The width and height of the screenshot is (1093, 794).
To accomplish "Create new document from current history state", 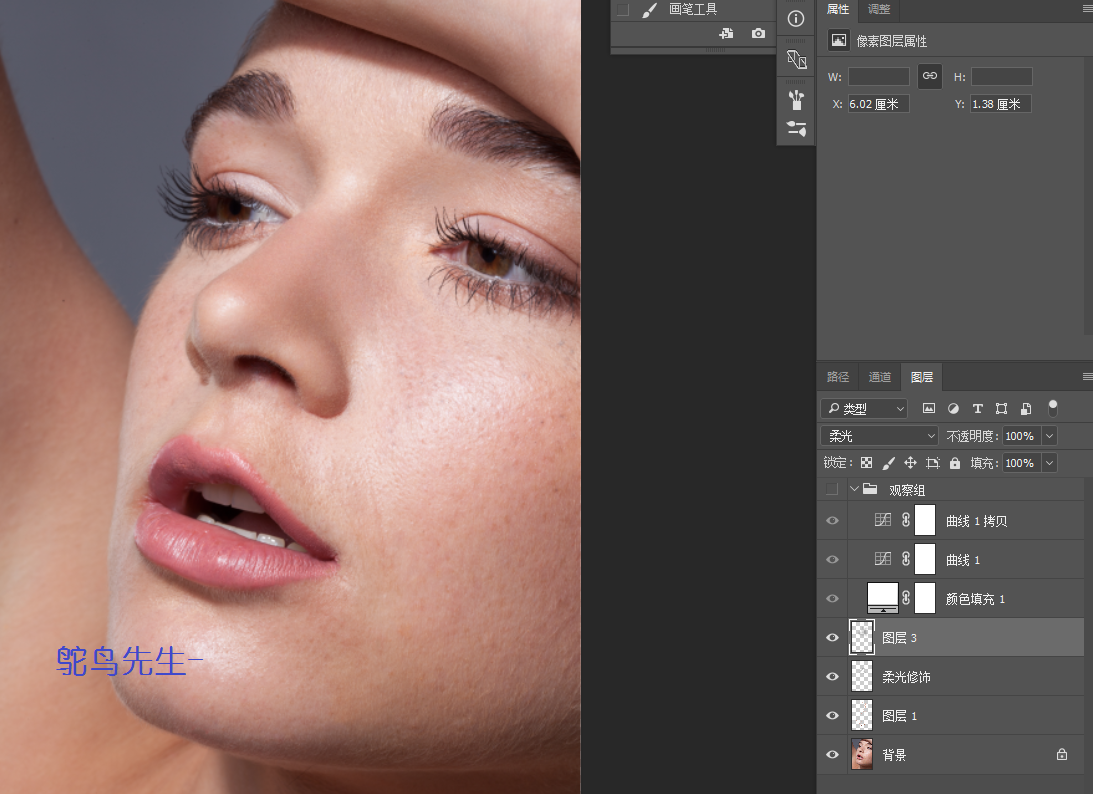I will [727, 33].
